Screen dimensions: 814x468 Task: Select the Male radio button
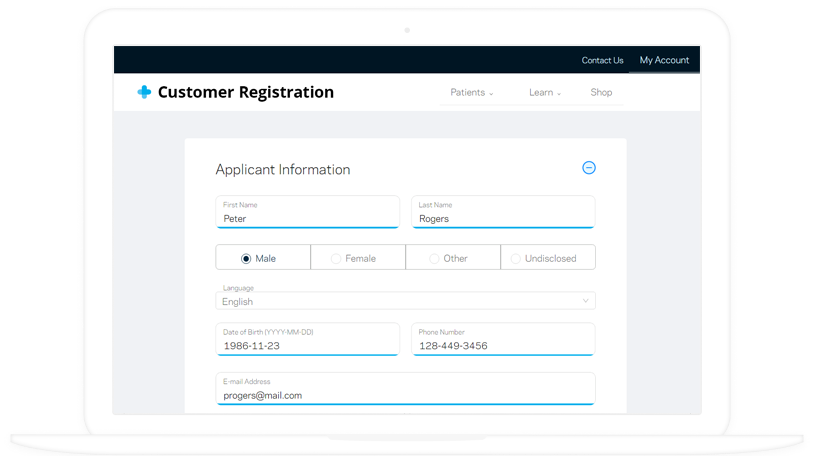point(246,258)
